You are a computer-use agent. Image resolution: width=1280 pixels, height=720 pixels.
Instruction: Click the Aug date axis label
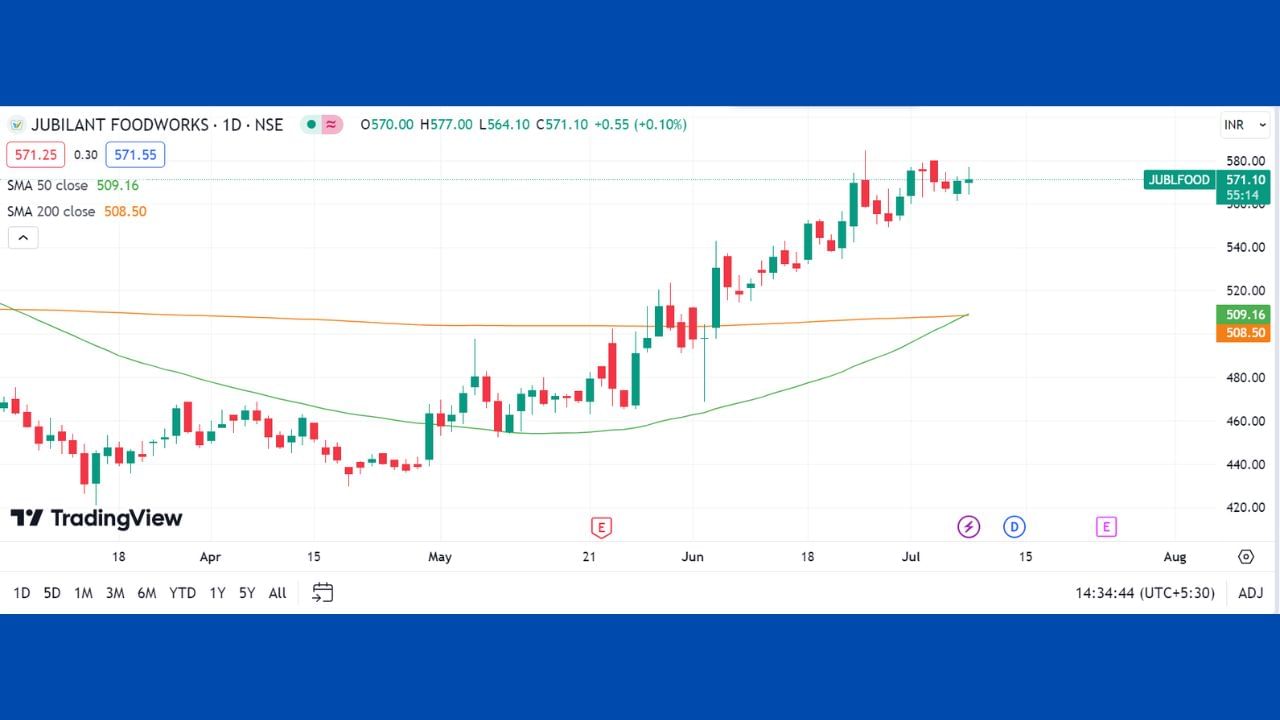pyautogui.click(x=1175, y=557)
